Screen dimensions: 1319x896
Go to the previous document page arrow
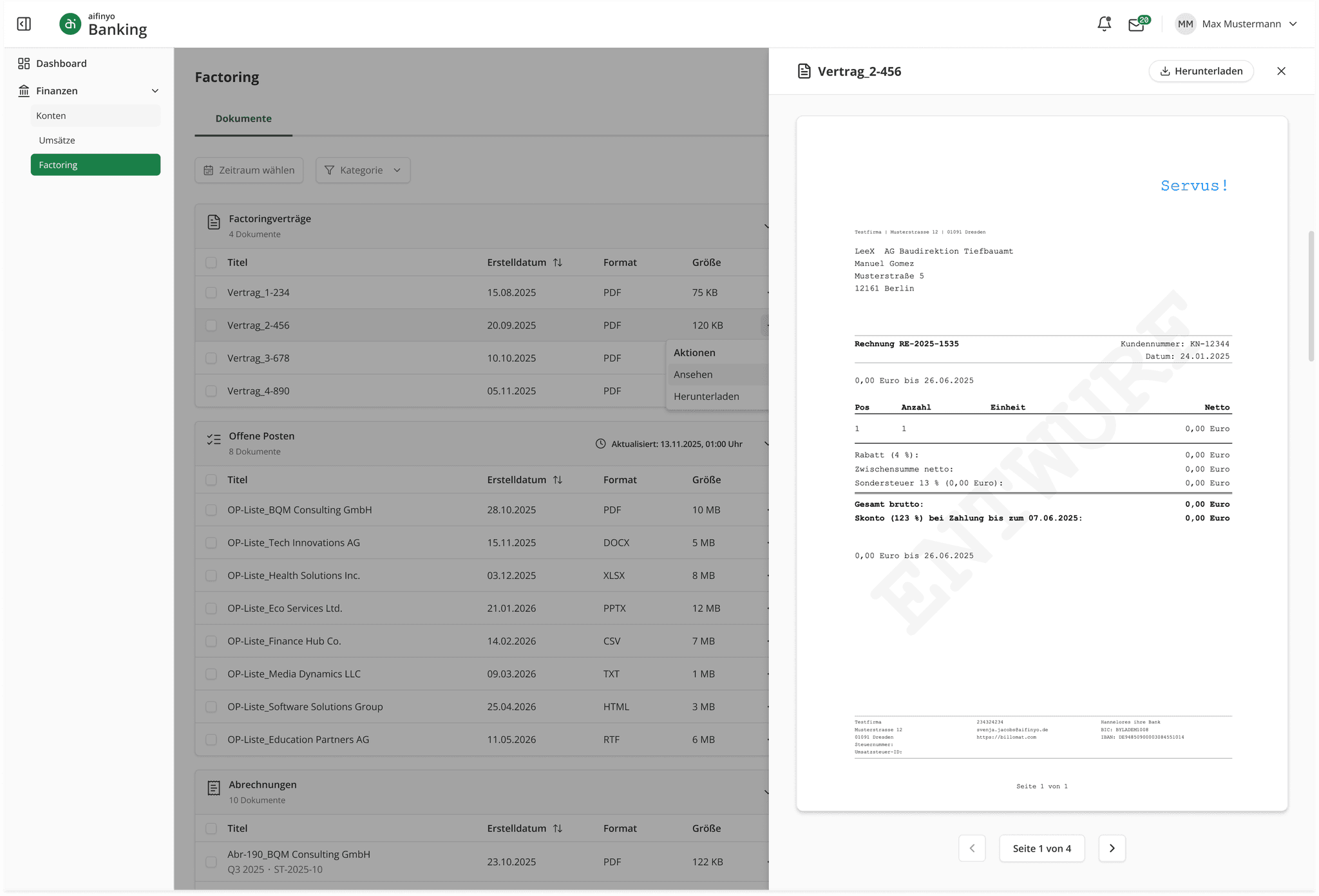pos(972,848)
